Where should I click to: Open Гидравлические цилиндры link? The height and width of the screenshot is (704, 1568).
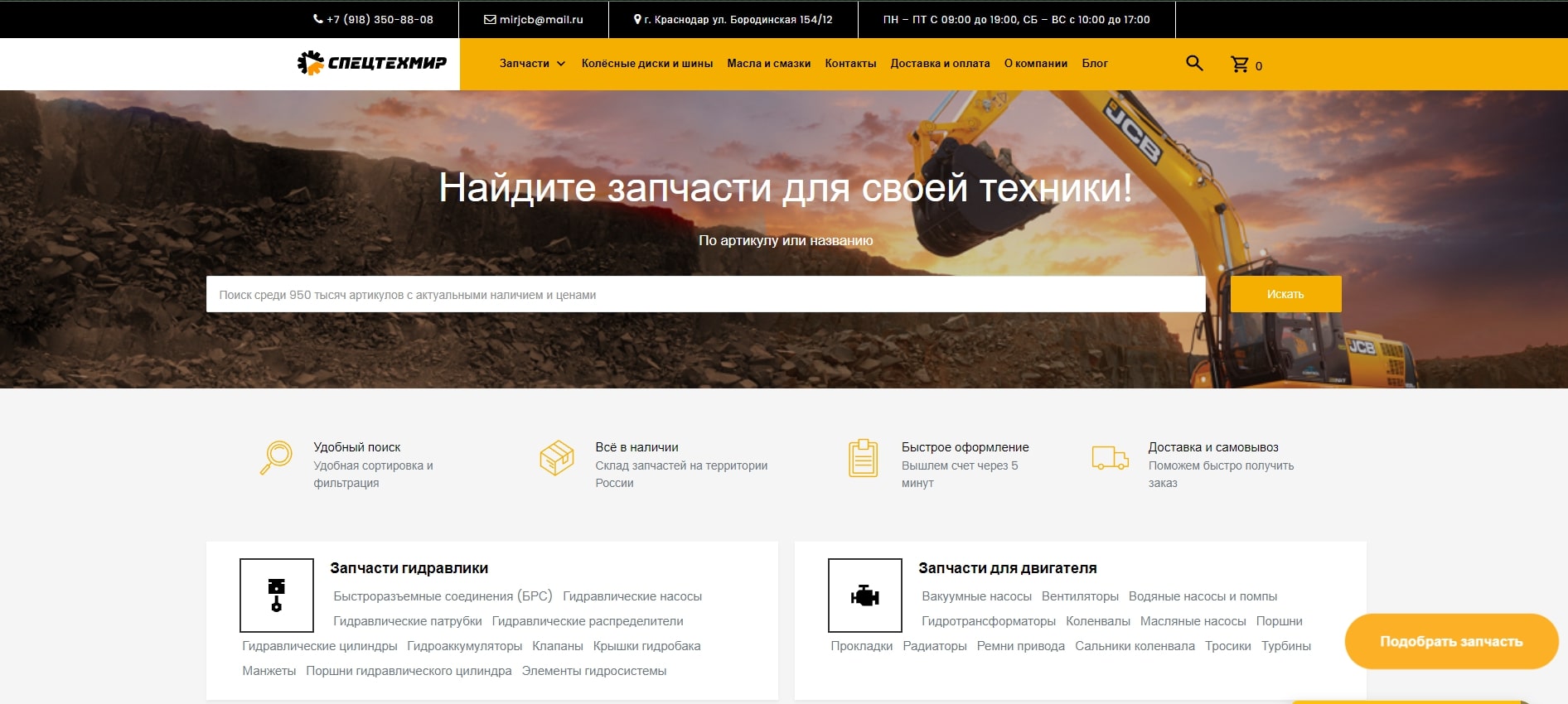point(320,646)
